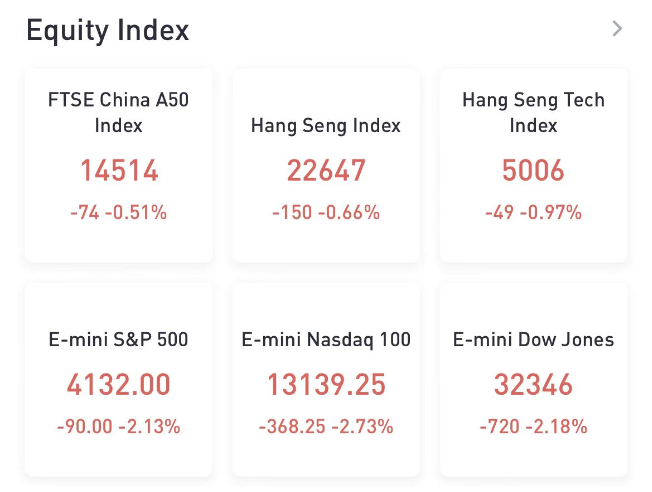Screen dimensions: 652x492
Task: Click the 22647 price value
Action: pyautogui.click(x=326, y=171)
